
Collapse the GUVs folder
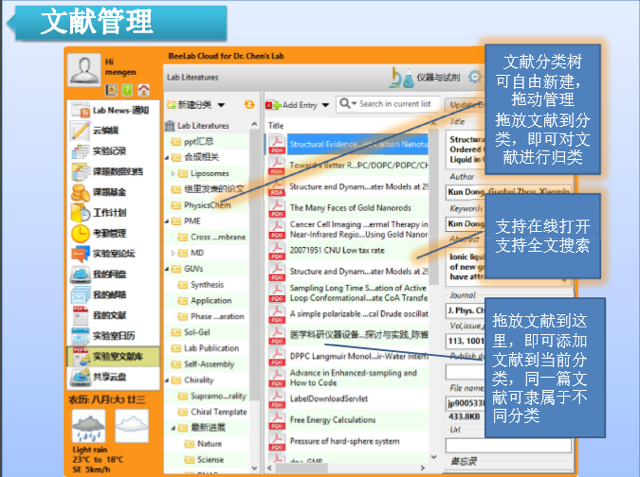[x=167, y=269]
